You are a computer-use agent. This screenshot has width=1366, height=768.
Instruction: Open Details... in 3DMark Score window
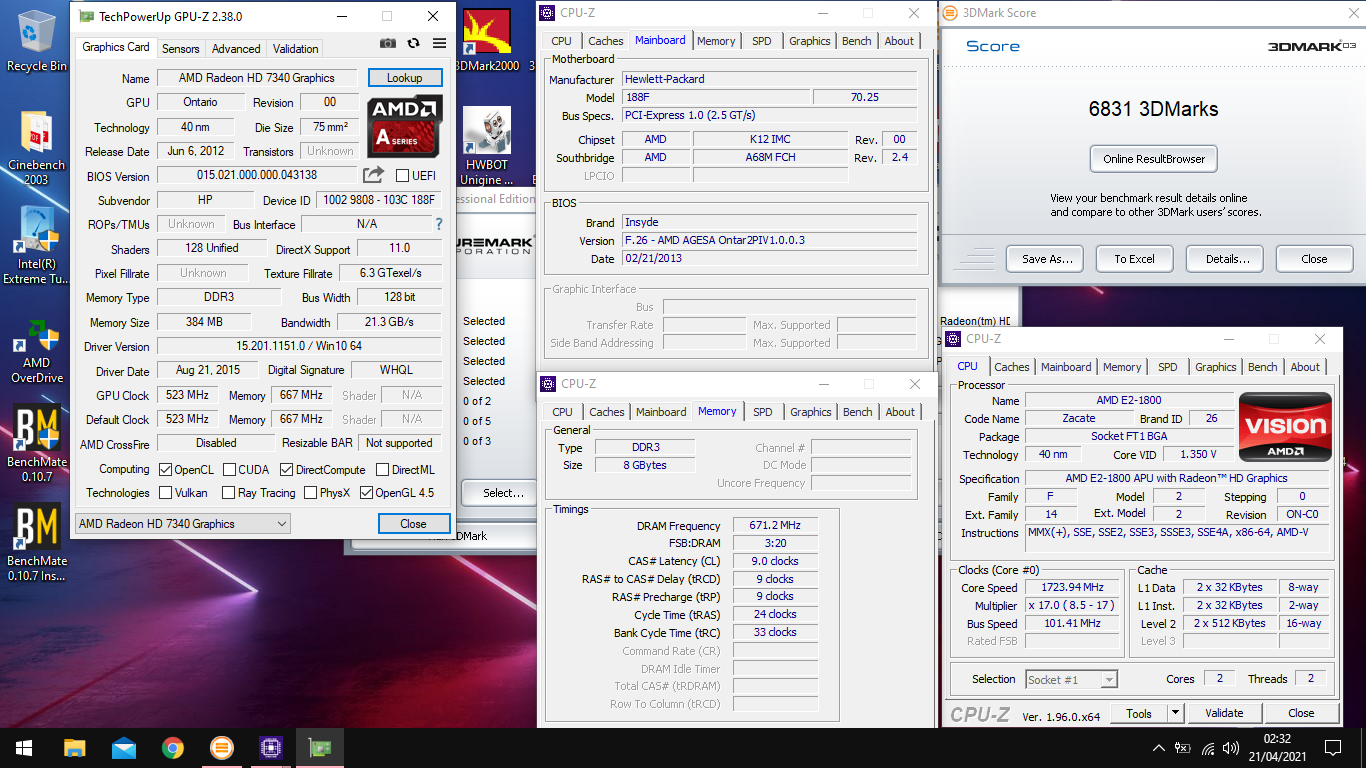(x=1227, y=259)
